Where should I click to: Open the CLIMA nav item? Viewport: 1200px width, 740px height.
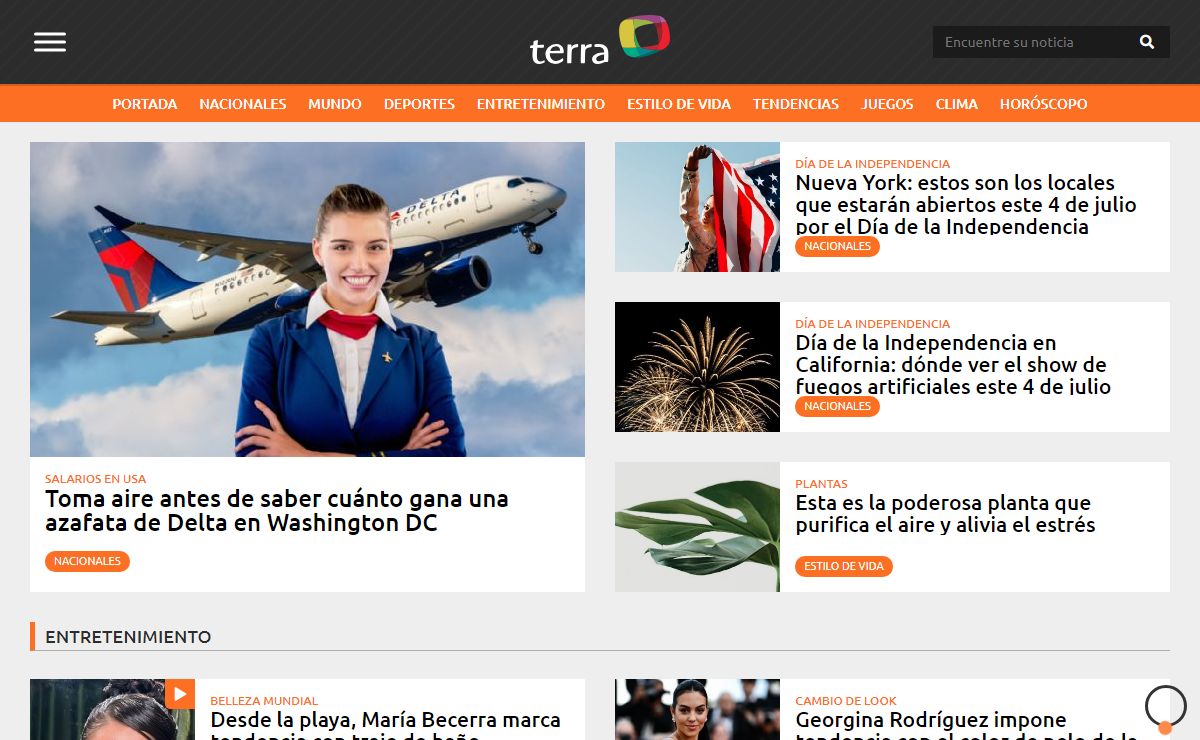tap(957, 104)
